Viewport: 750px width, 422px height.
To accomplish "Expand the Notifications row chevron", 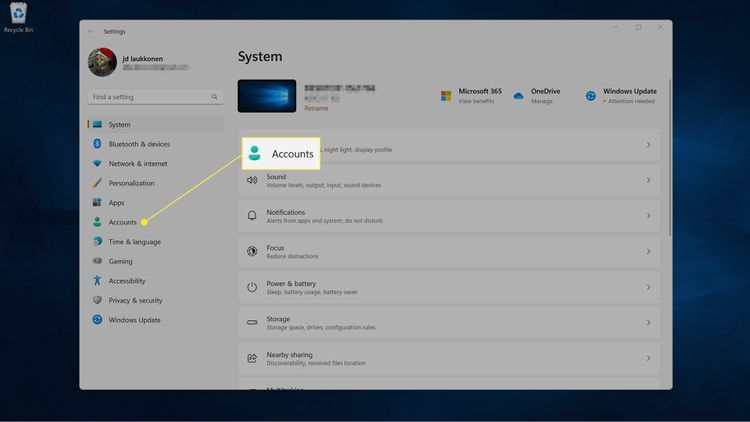I will [648, 216].
